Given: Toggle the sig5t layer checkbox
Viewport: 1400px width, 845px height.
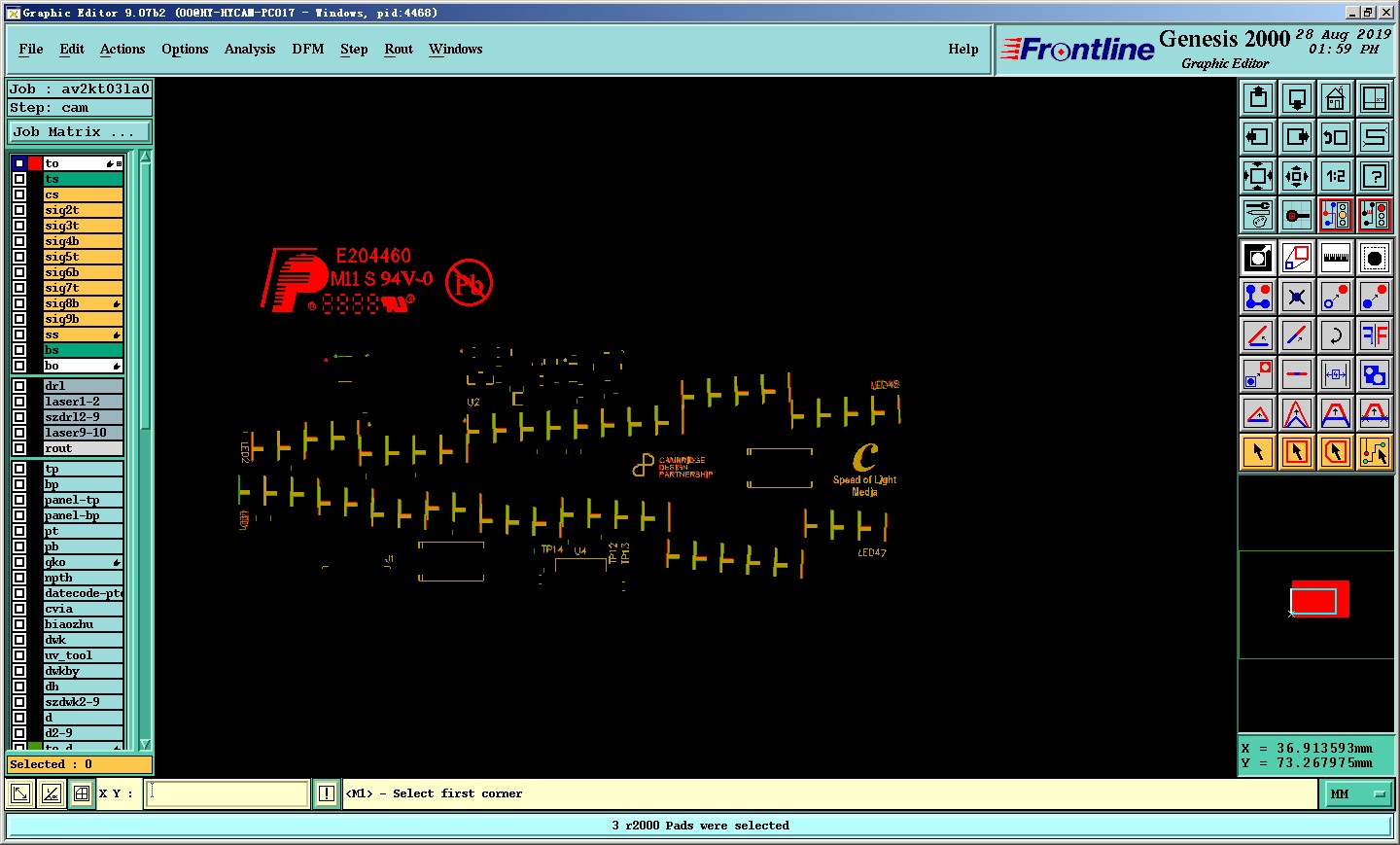Looking at the screenshot, I should [19, 257].
